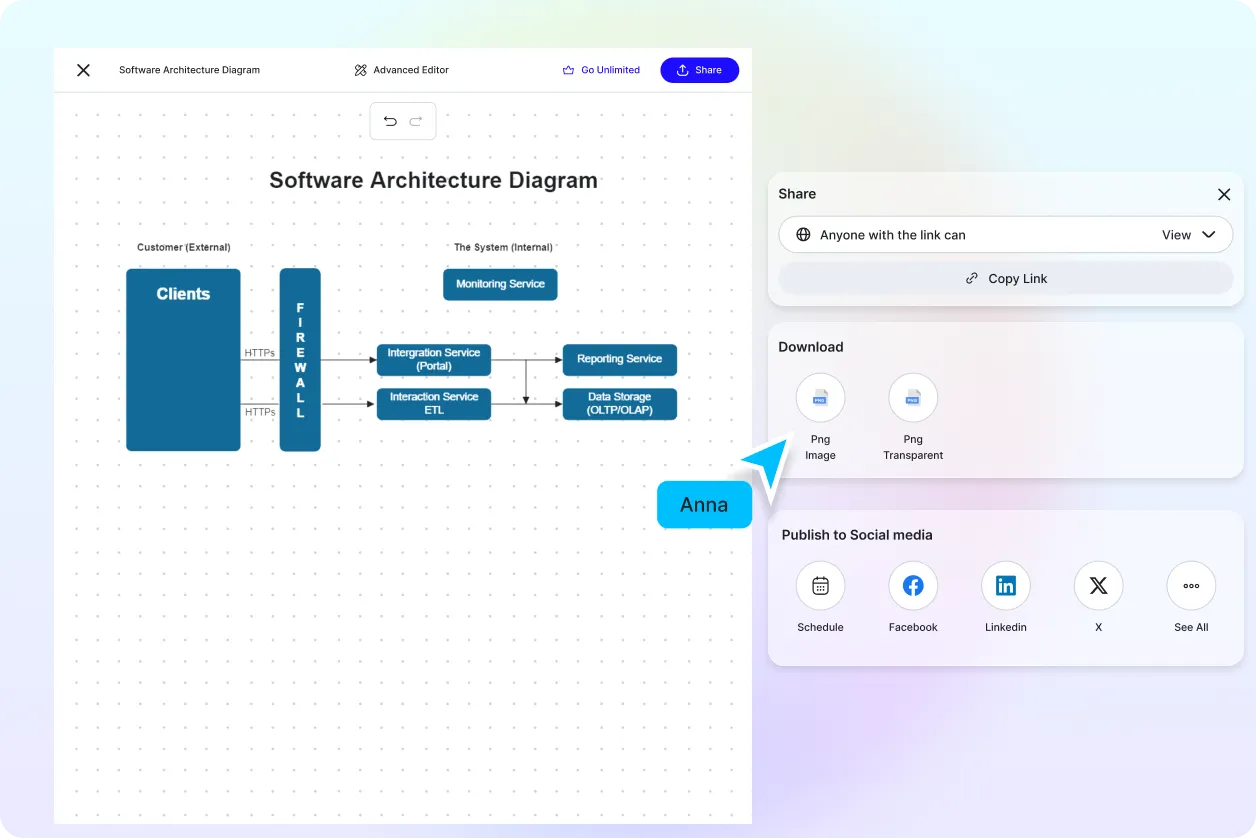Screen dimensions: 1256x838
Task: Close the diagram editor with the X icon
Action: click(x=83, y=70)
